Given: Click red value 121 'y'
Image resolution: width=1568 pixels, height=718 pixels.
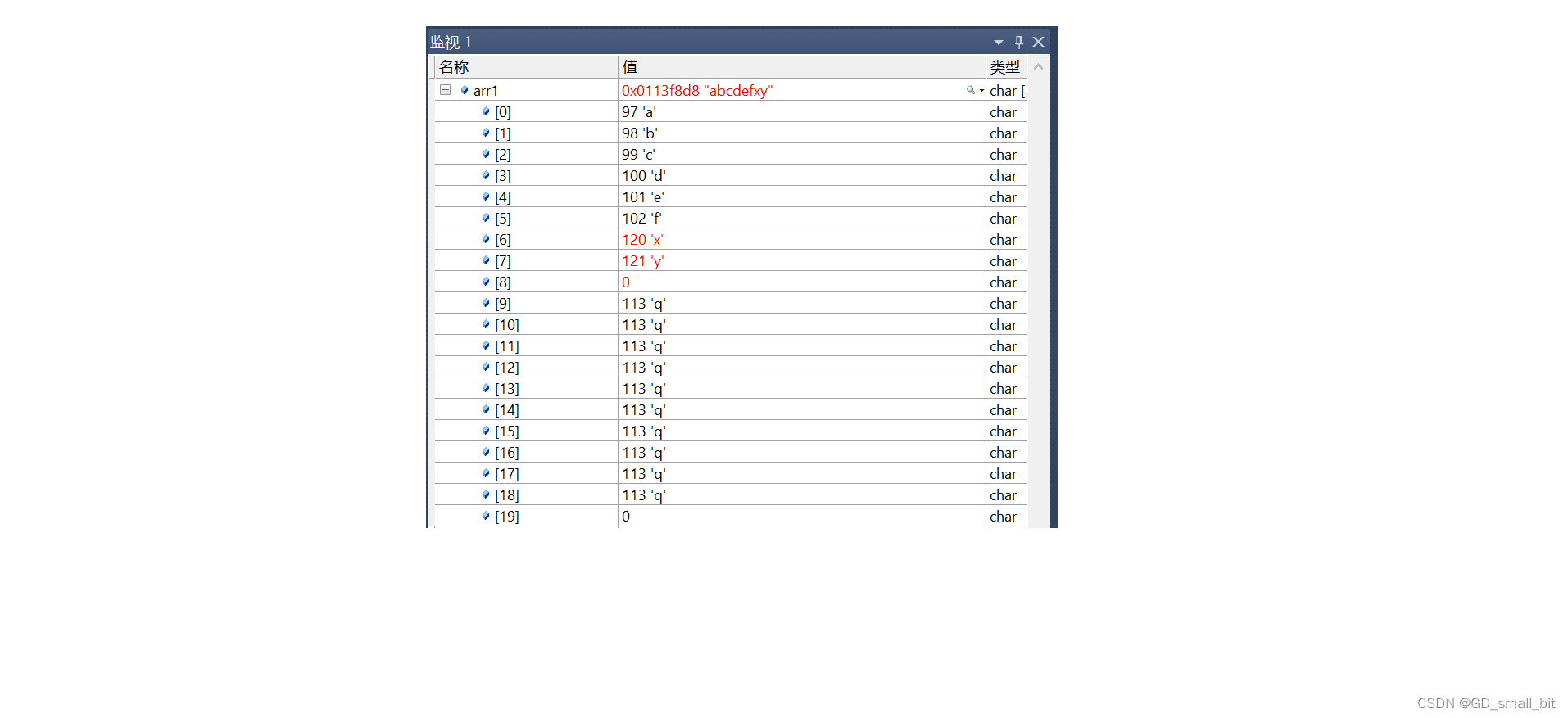Looking at the screenshot, I should point(643,261).
